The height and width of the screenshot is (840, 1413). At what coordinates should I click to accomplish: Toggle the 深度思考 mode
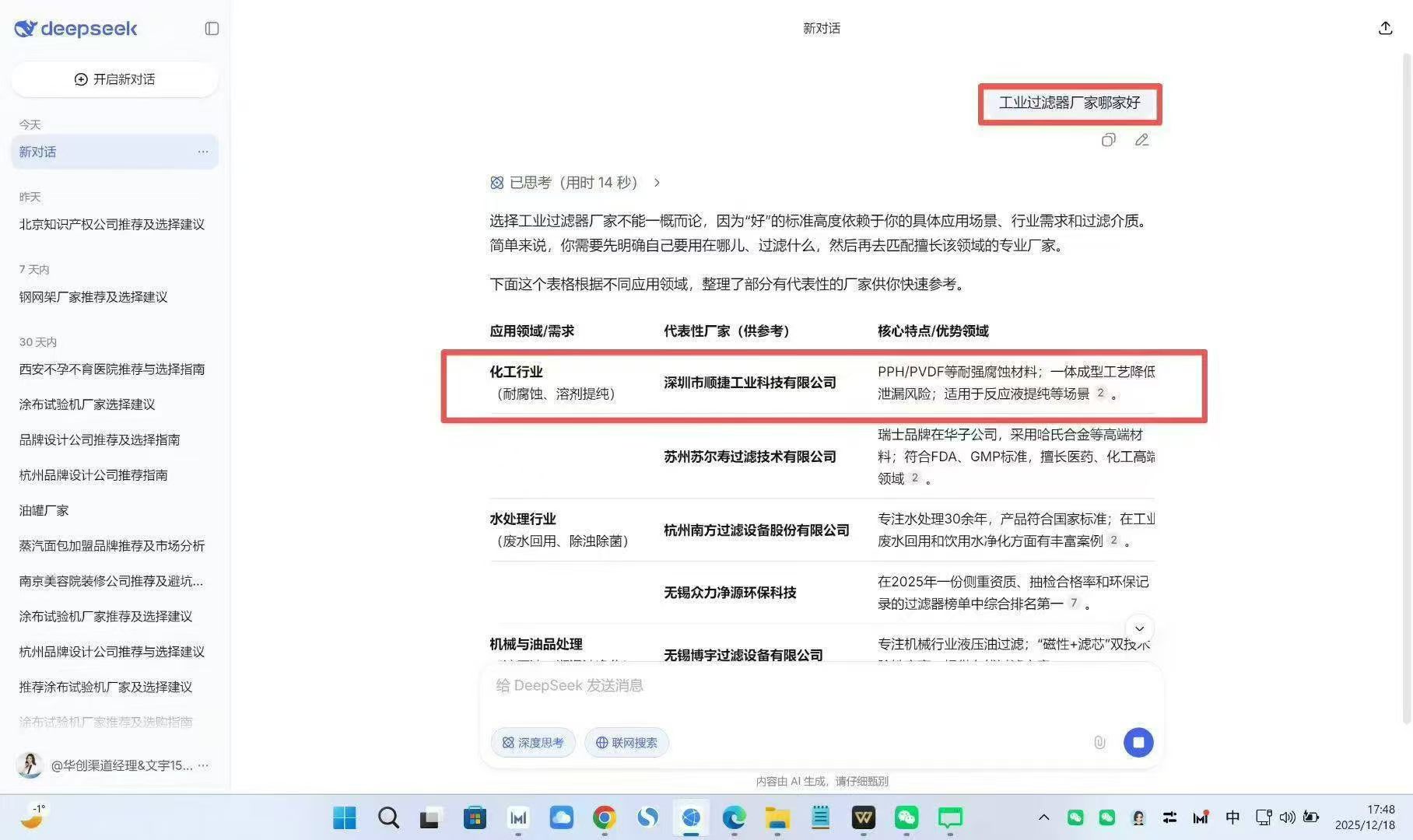point(533,743)
